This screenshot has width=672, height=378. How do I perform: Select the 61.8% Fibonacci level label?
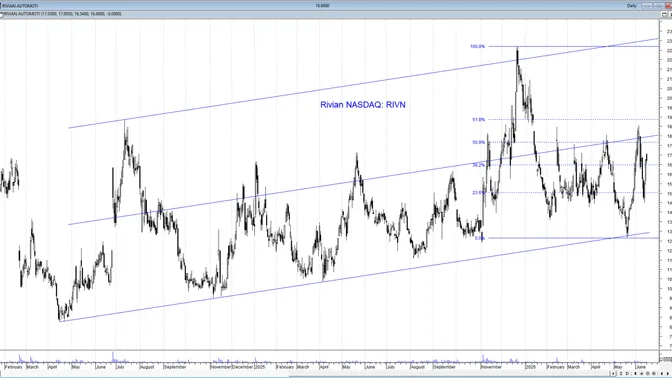tap(478, 120)
